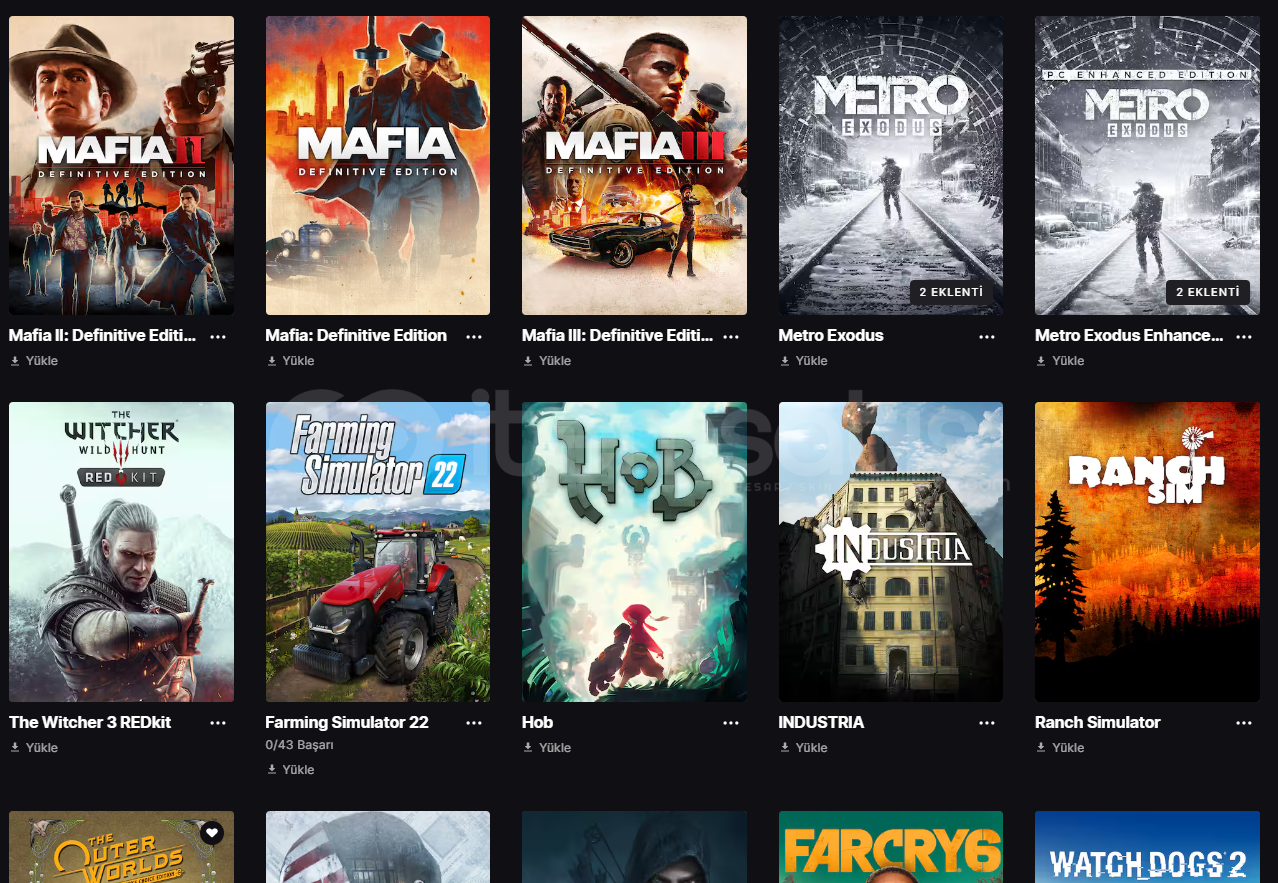Click the Hob cover art
This screenshot has height=883, width=1278.
[x=634, y=552]
